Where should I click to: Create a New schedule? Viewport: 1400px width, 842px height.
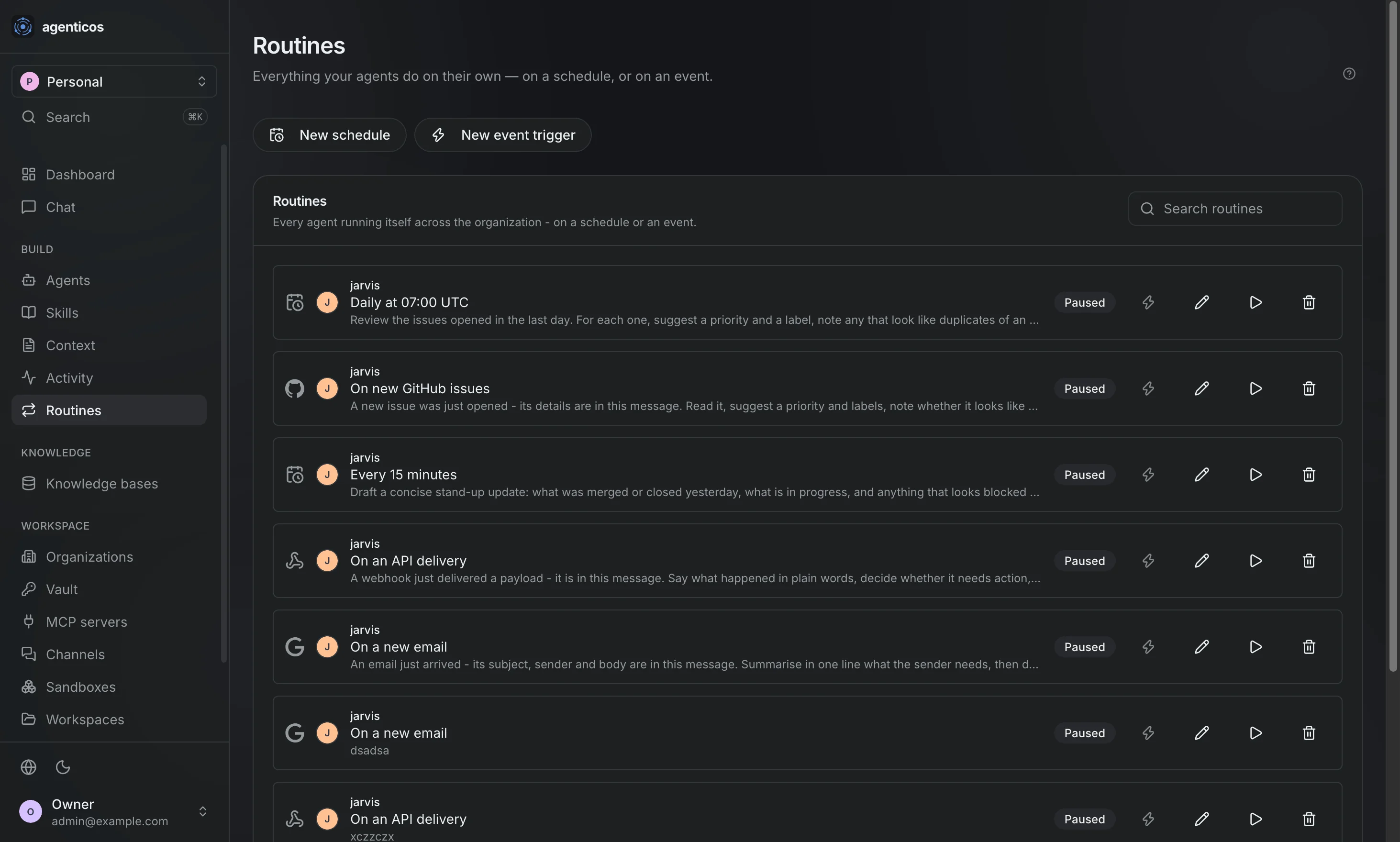pyautogui.click(x=329, y=135)
